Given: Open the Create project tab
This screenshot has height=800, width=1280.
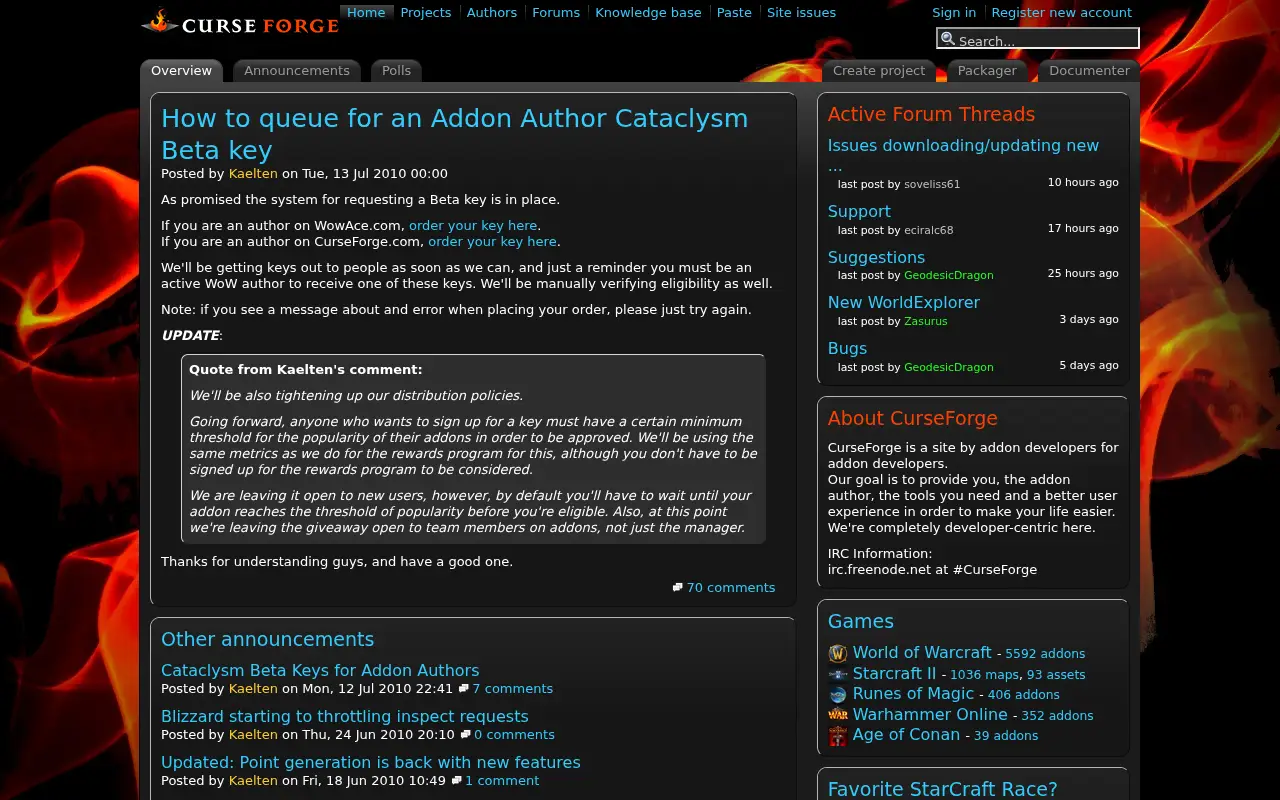Looking at the screenshot, I should 879,71.
